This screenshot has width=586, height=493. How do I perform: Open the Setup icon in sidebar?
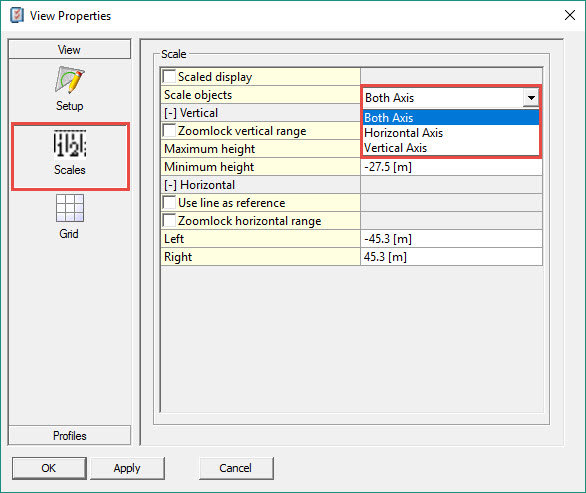[x=70, y=80]
